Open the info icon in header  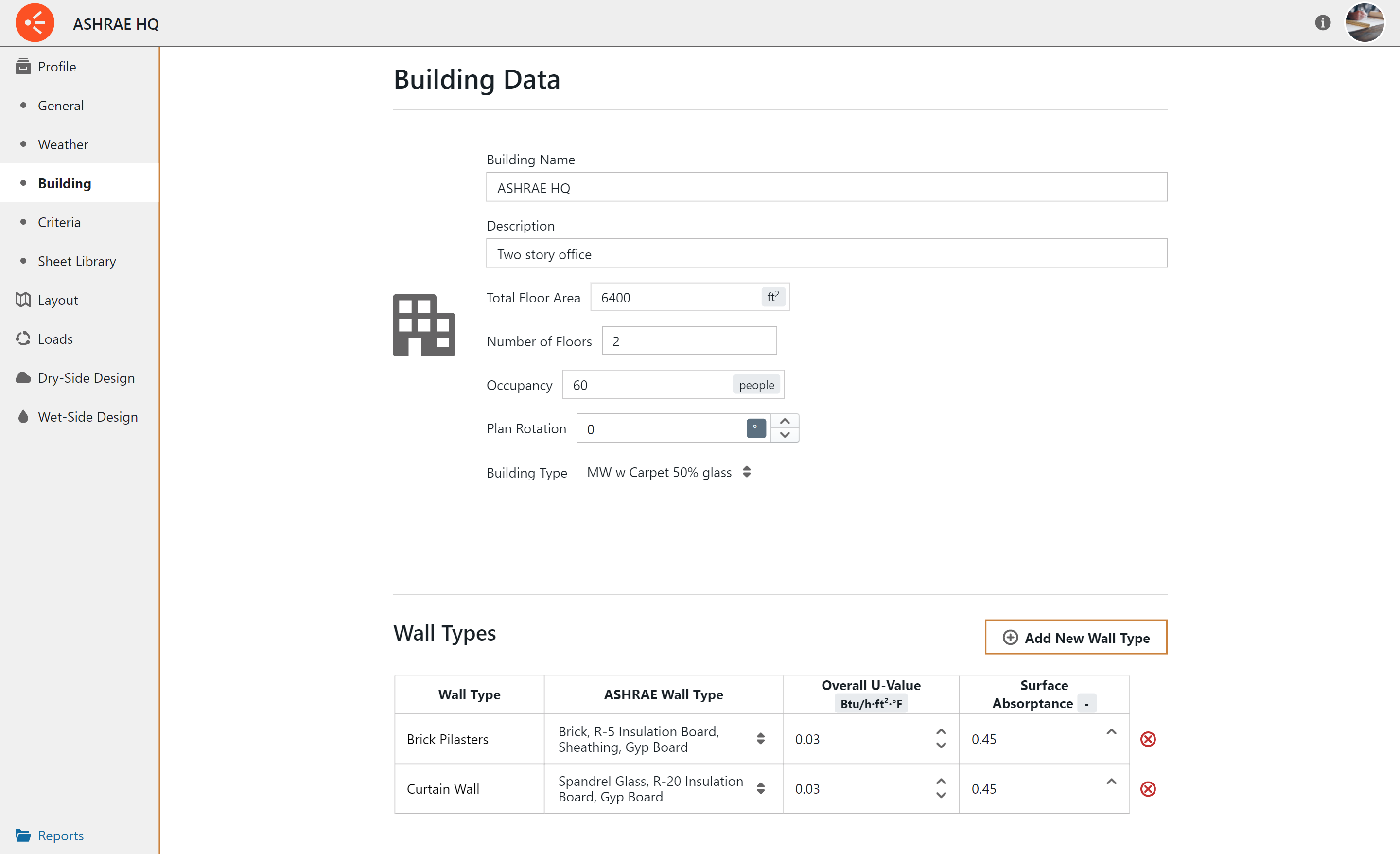[x=1322, y=23]
